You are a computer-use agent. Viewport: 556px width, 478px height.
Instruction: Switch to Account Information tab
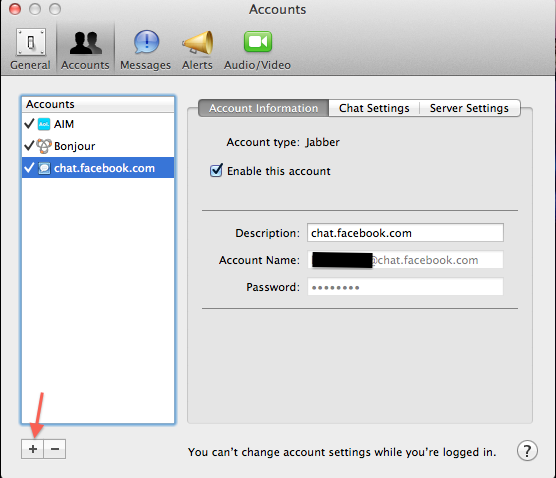pyautogui.click(x=263, y=108)
